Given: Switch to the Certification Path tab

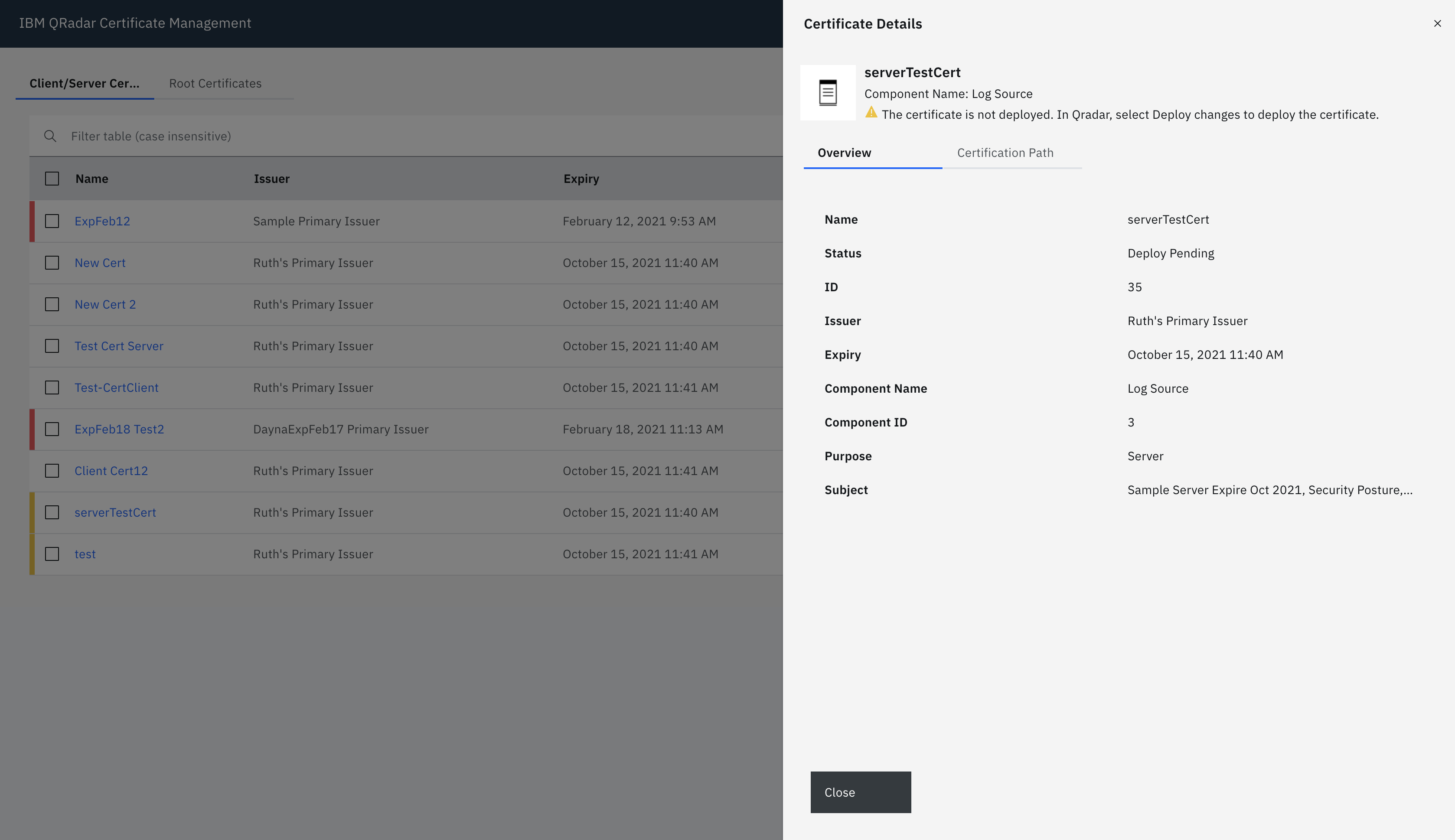Looking at the screenshot, I should pyautogui.click(x=1005, y=153).
